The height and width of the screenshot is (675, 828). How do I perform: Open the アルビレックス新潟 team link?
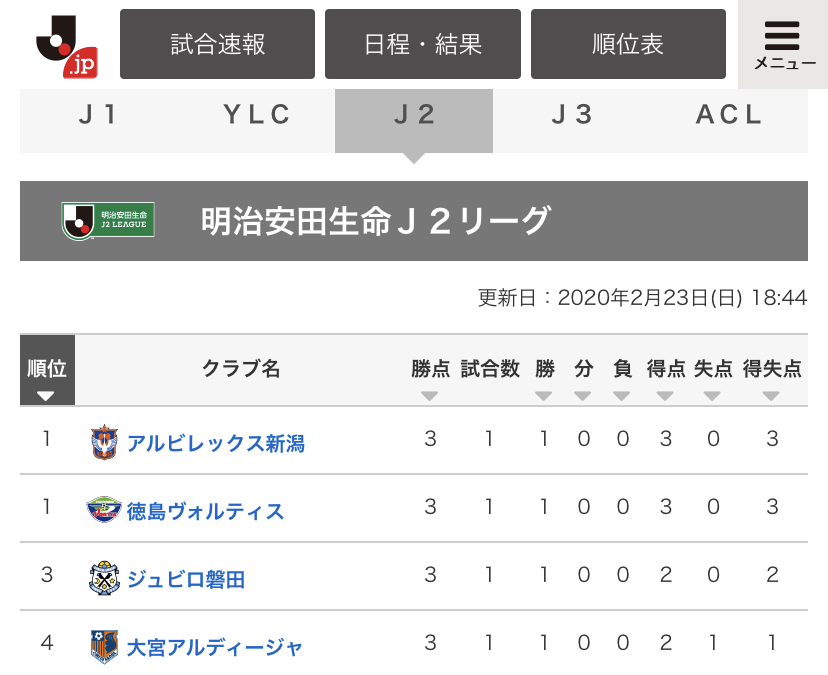coord(215,442)
